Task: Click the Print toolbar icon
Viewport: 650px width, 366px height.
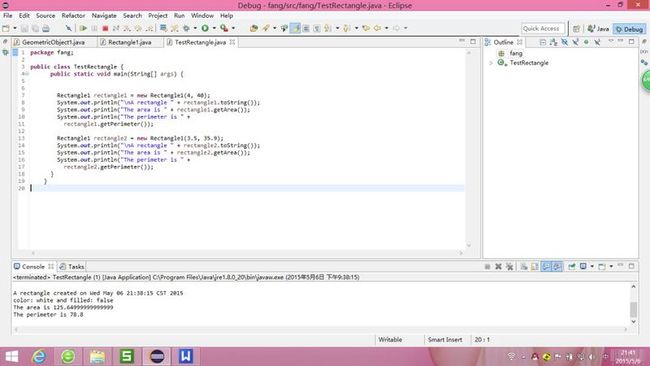Action: (46, 28)
